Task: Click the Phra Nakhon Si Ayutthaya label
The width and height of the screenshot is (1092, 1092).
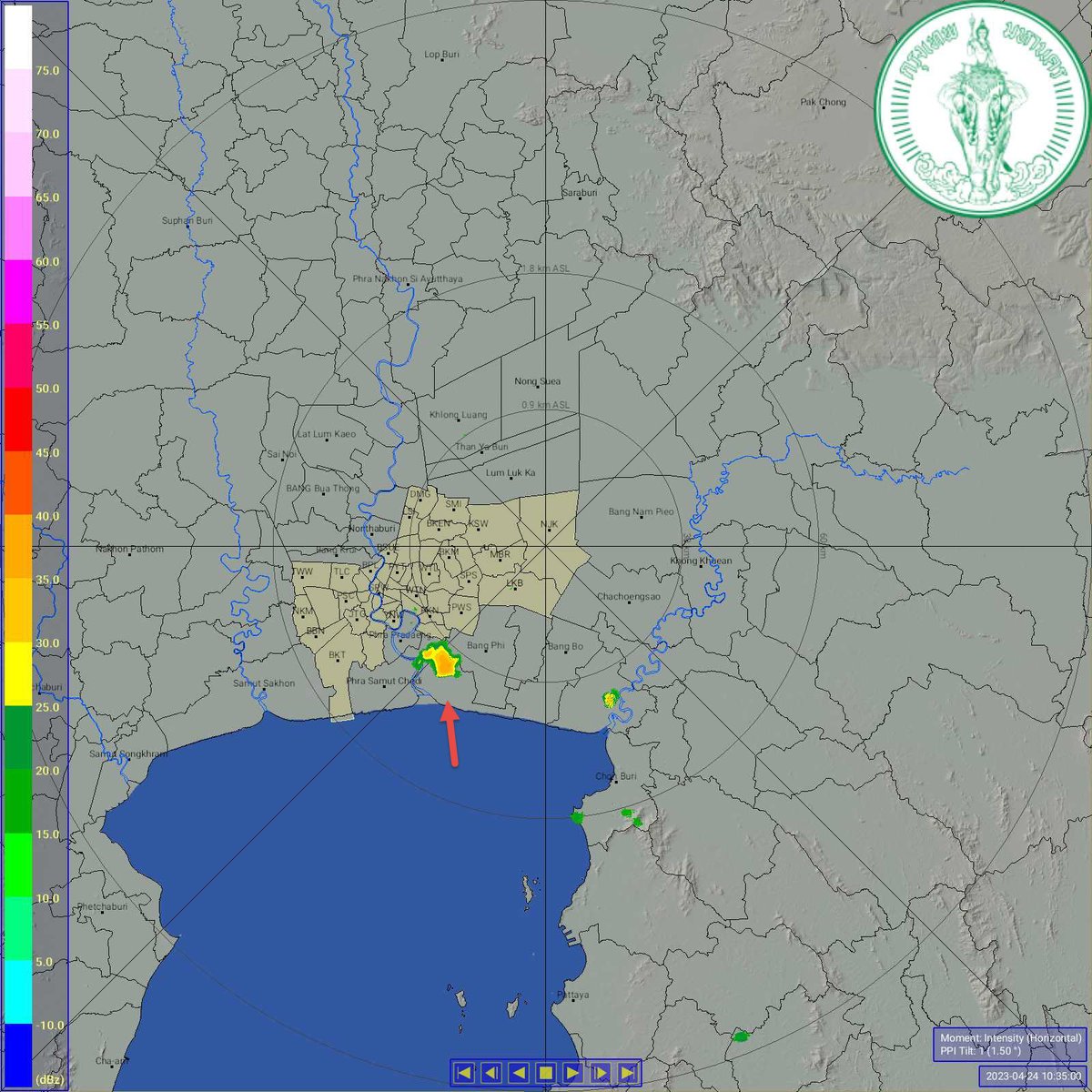Action: pos(408,278)
